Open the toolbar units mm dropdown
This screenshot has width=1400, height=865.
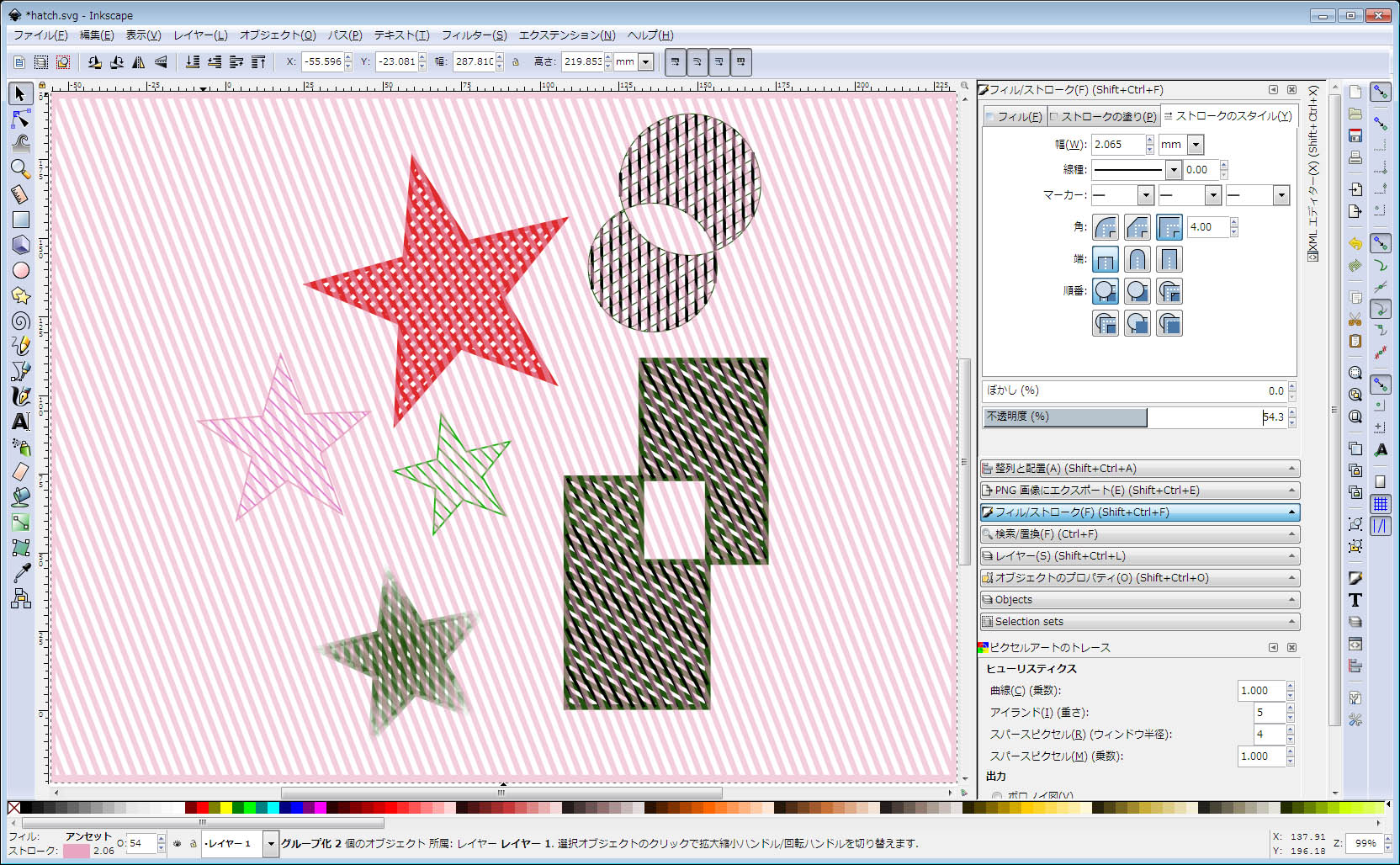pyautogui.click(x=645, y=61)
